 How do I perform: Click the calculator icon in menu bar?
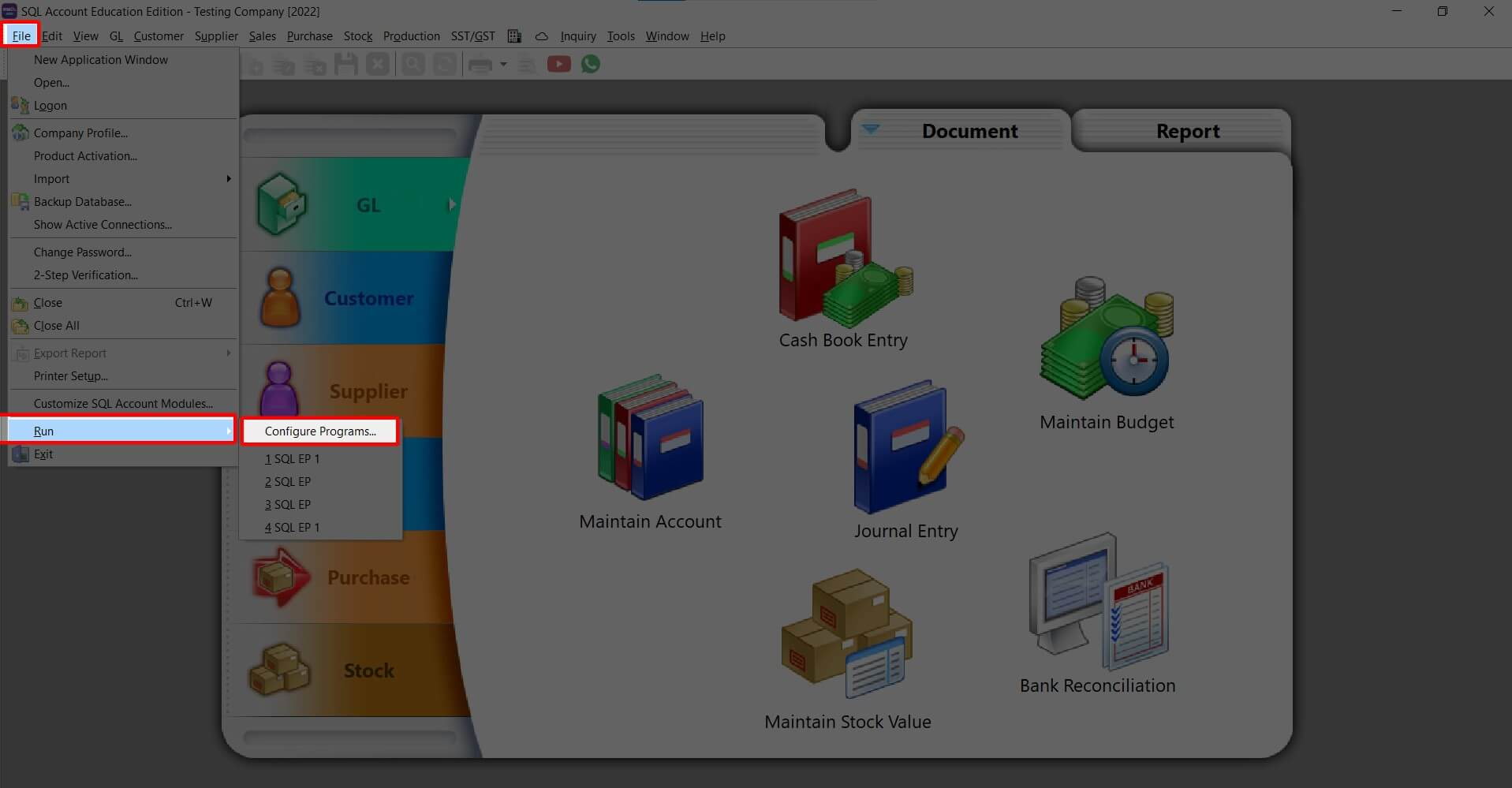point(514,36)
